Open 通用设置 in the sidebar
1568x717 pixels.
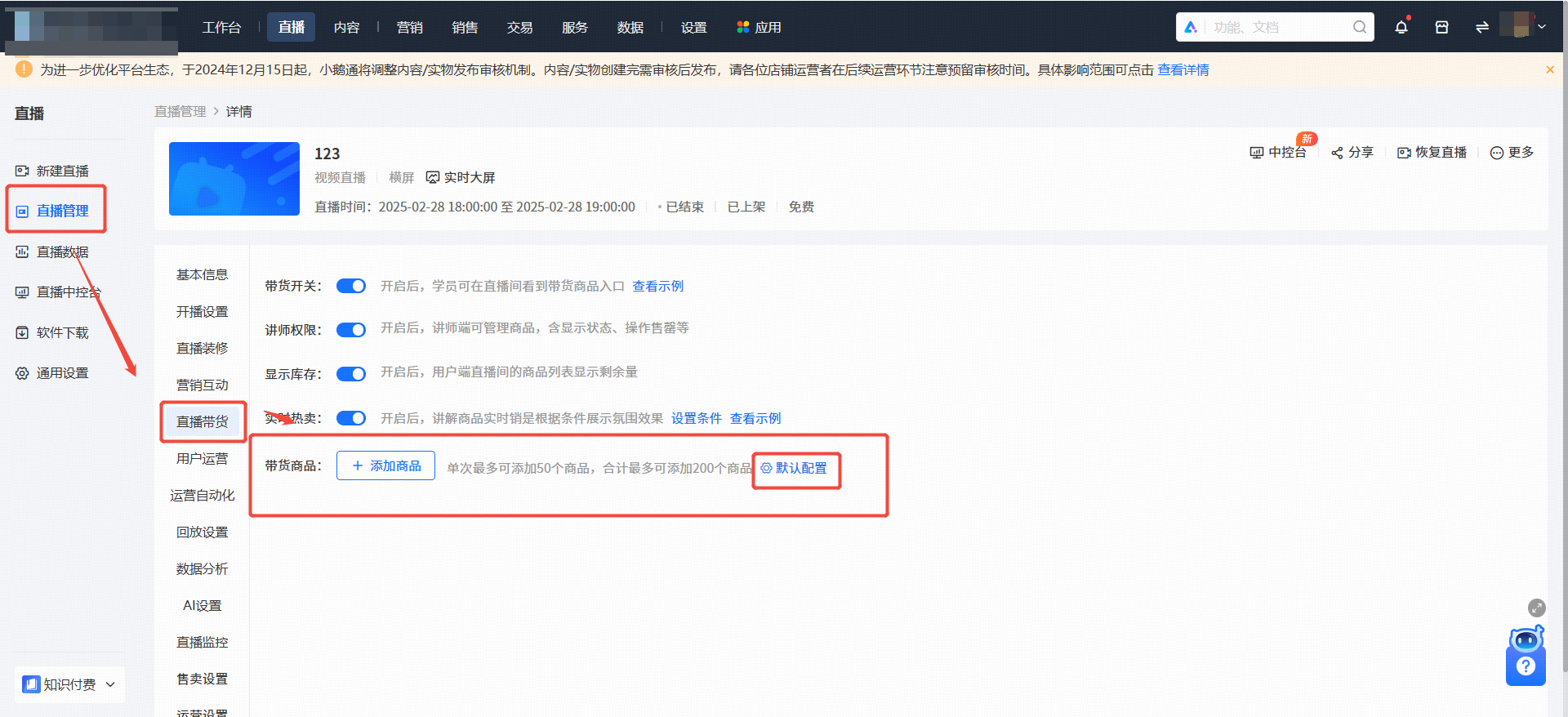point(52,372)
